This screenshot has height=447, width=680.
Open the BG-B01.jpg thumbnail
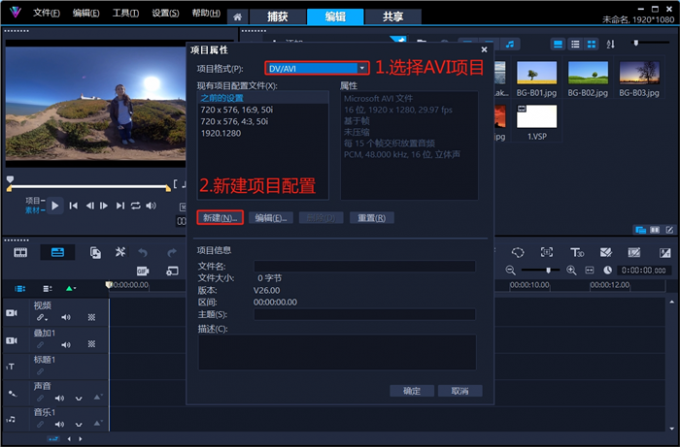pyautogui.click(x=536, y=72)
